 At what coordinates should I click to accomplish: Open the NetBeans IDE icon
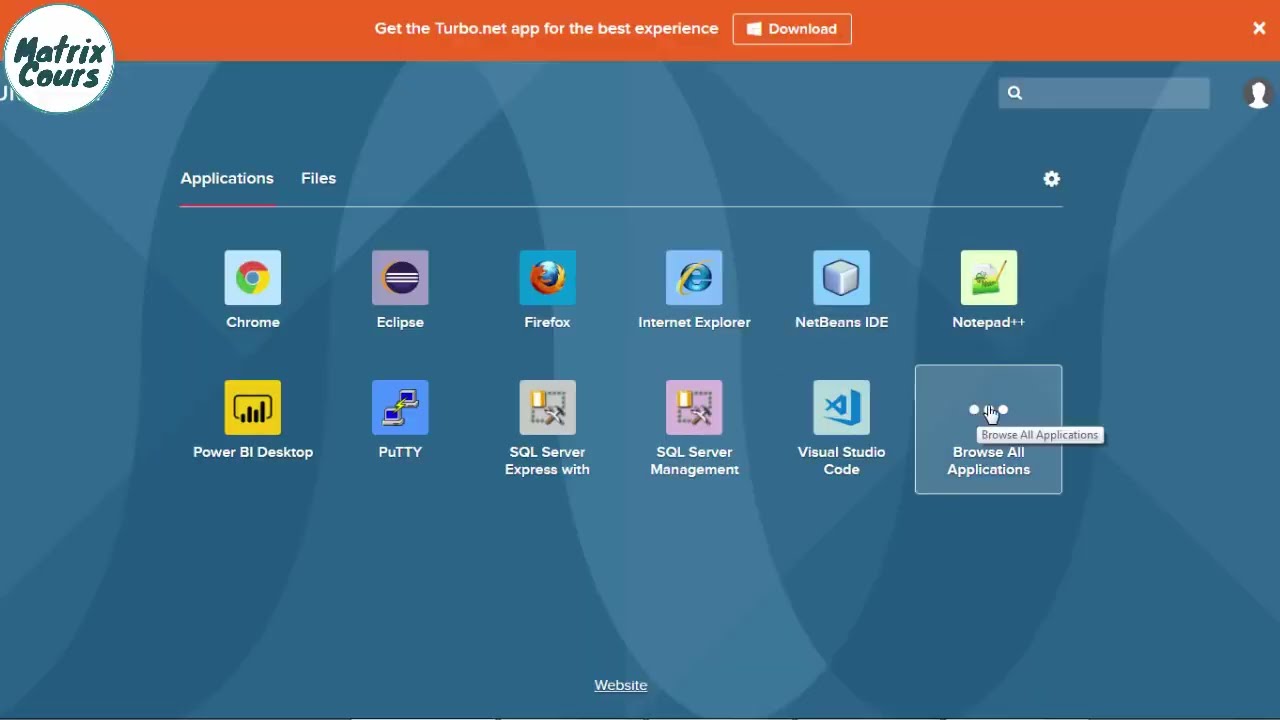click(841, 277)
